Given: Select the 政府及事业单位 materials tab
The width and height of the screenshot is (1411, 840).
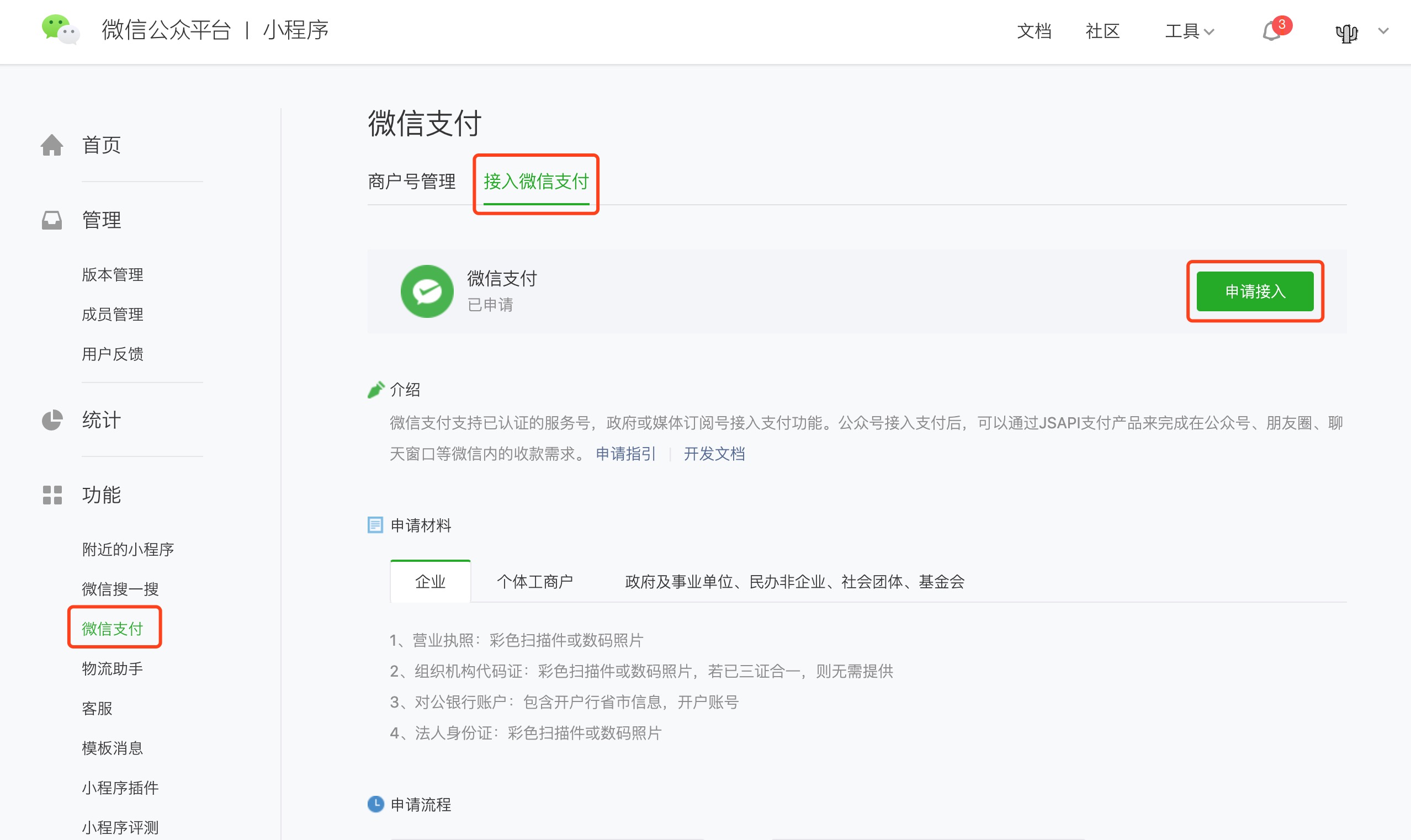Looking at the screenshot, I should [x=794, y=581].
